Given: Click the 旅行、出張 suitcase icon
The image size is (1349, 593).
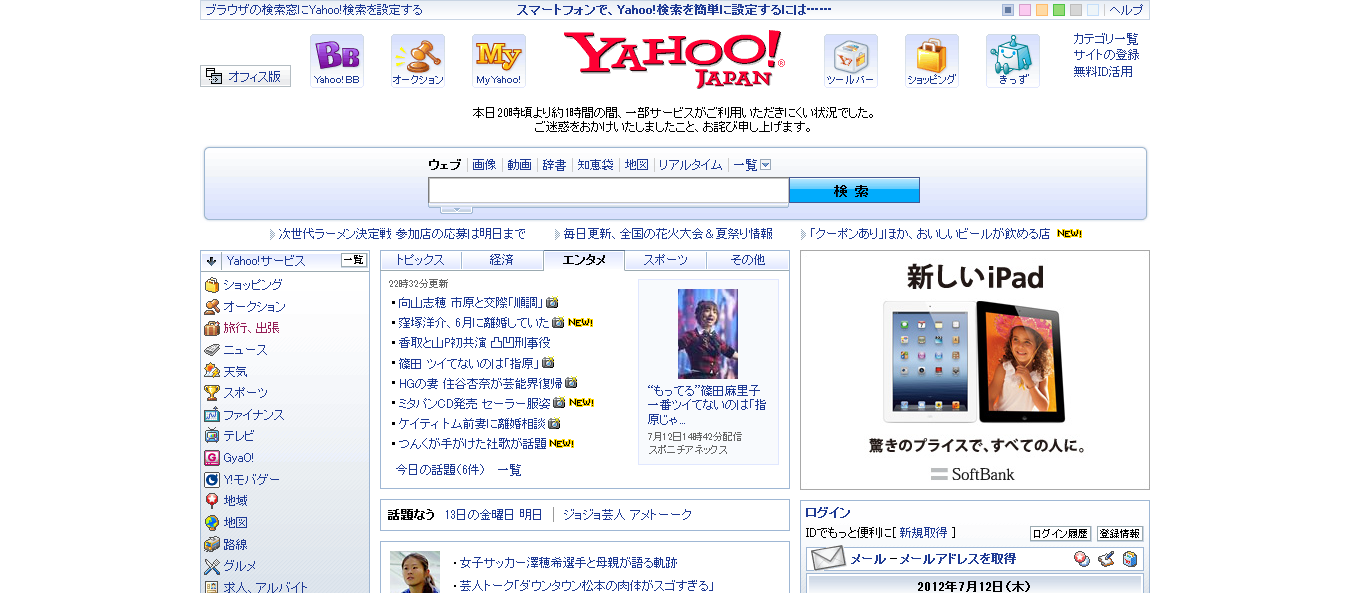Looking at the screenshot, I should (x=212, y=328).
